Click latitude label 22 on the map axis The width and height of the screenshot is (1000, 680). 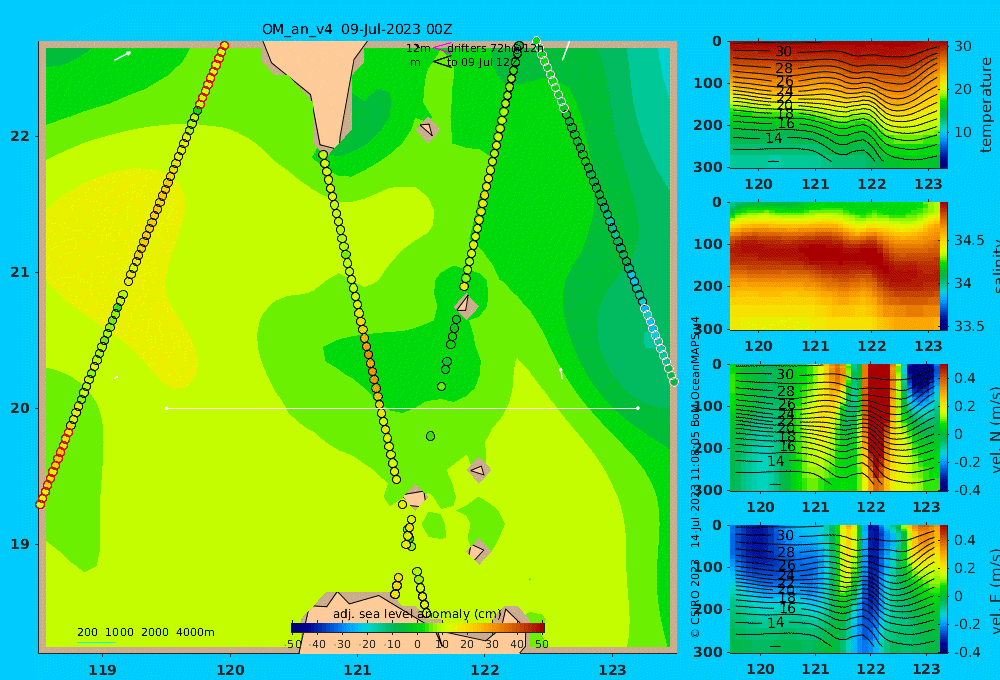[x=20, y=136]
